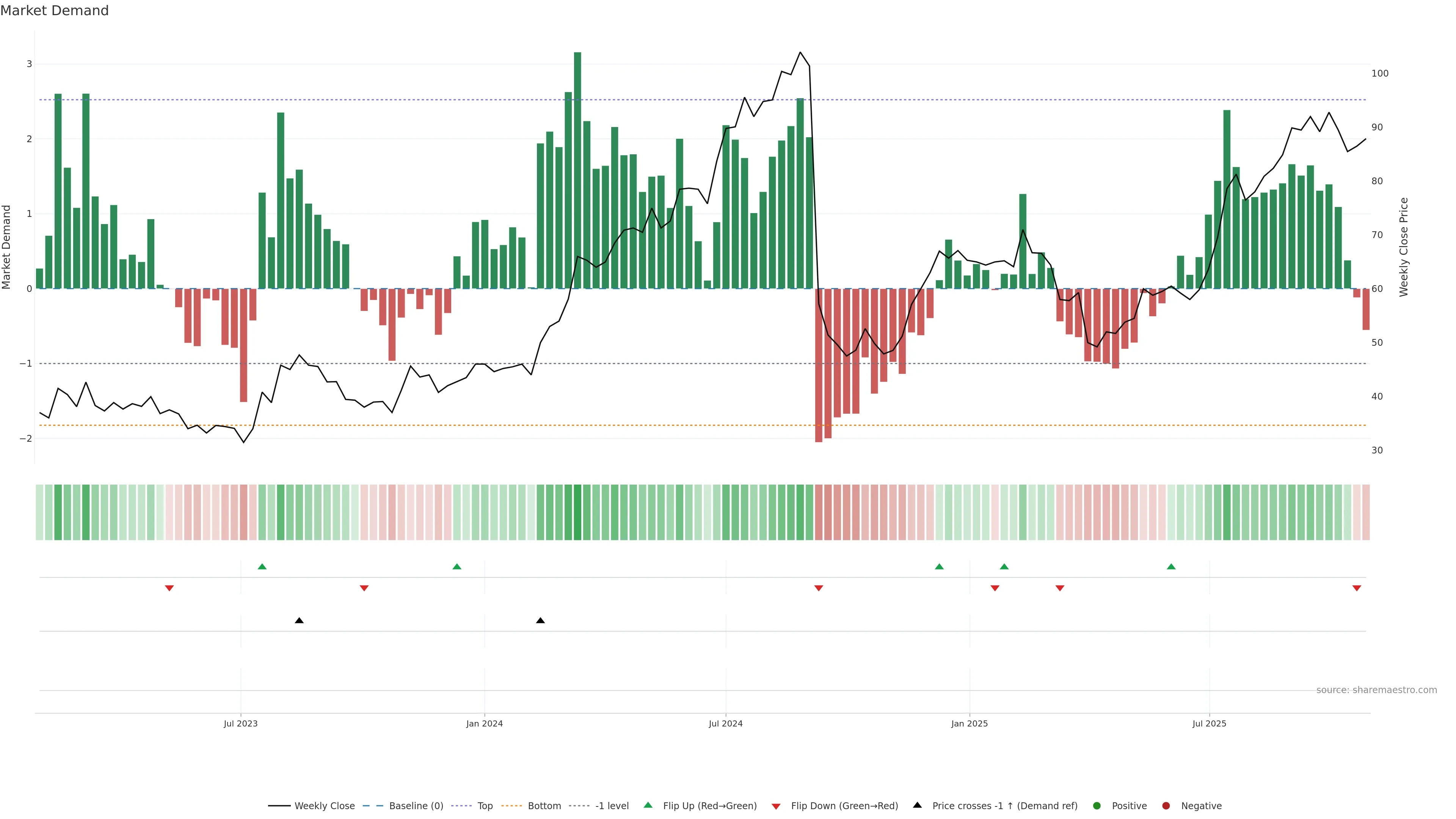Click the black triangle marker near Jan 2024
The height and width of the screenshot is (819, 1456).
click(540, 621)
